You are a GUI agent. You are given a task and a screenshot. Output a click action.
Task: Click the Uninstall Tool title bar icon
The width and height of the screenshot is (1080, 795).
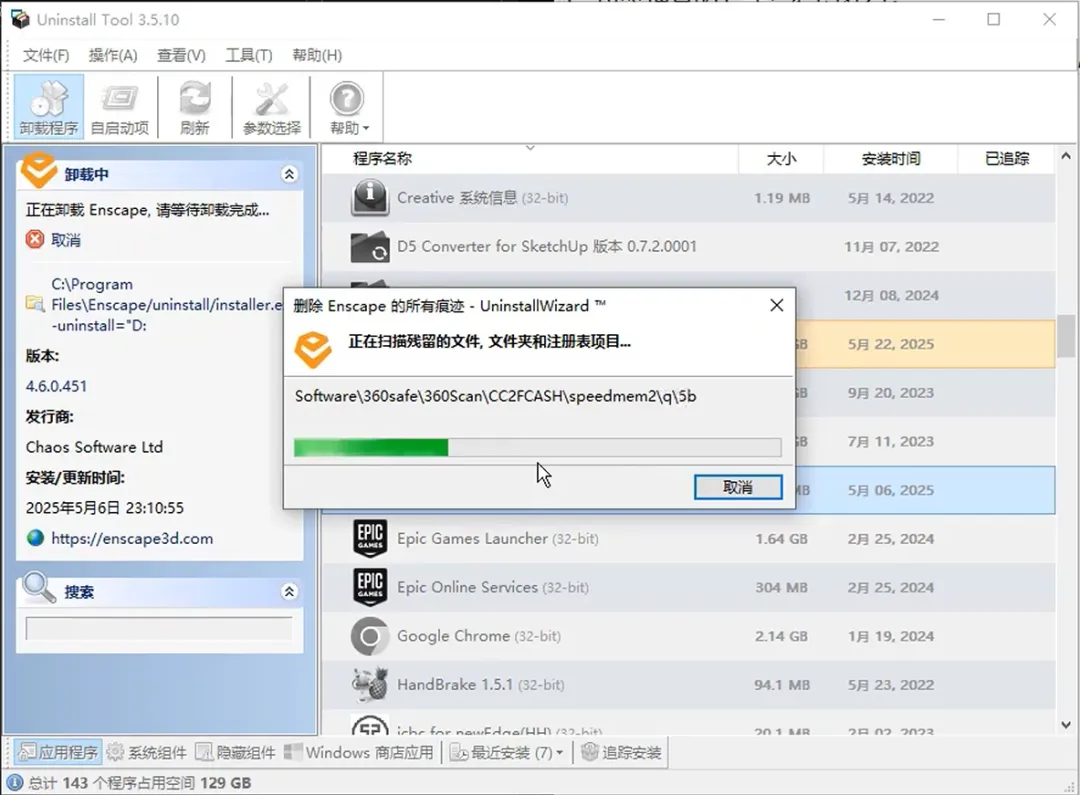tap(20, 19)
